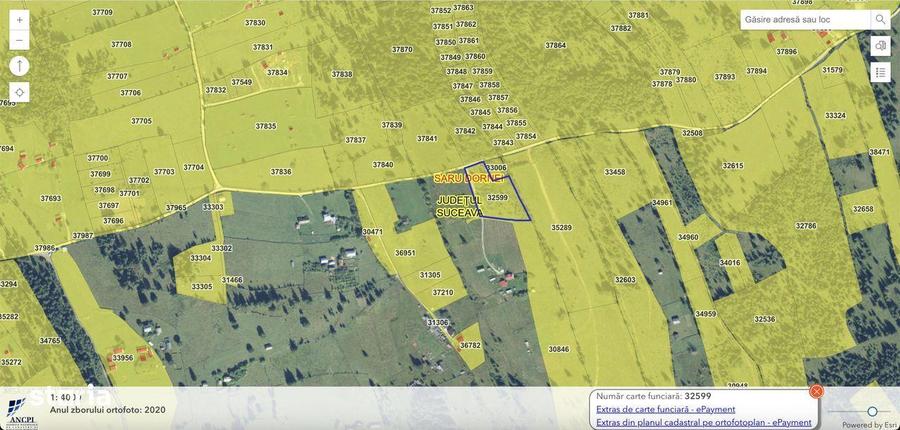
Task: Open 'Extras de carte funciară - ePayment' link
Action: pyautogui.click(x=665, y=409)
